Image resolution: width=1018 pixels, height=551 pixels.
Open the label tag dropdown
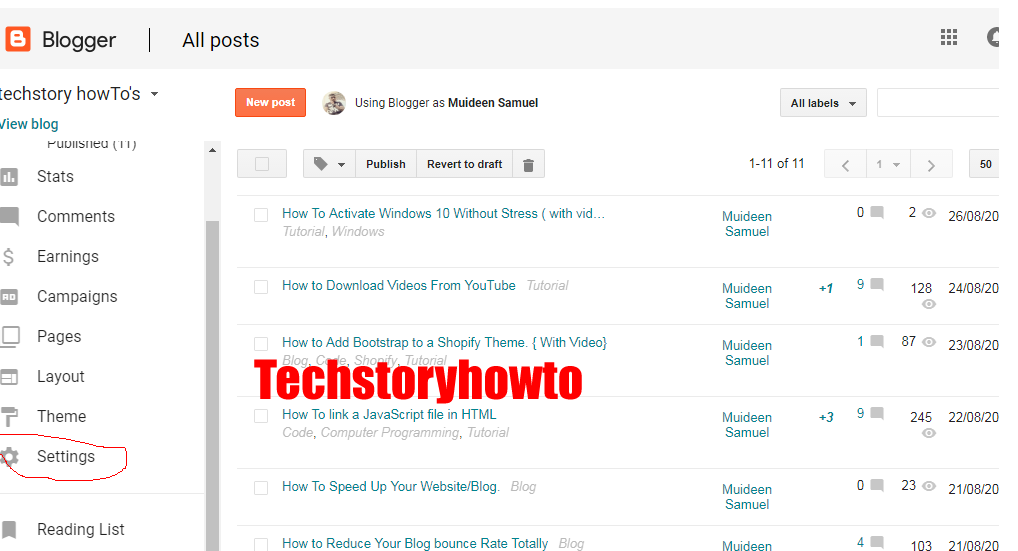coord(329,164)
